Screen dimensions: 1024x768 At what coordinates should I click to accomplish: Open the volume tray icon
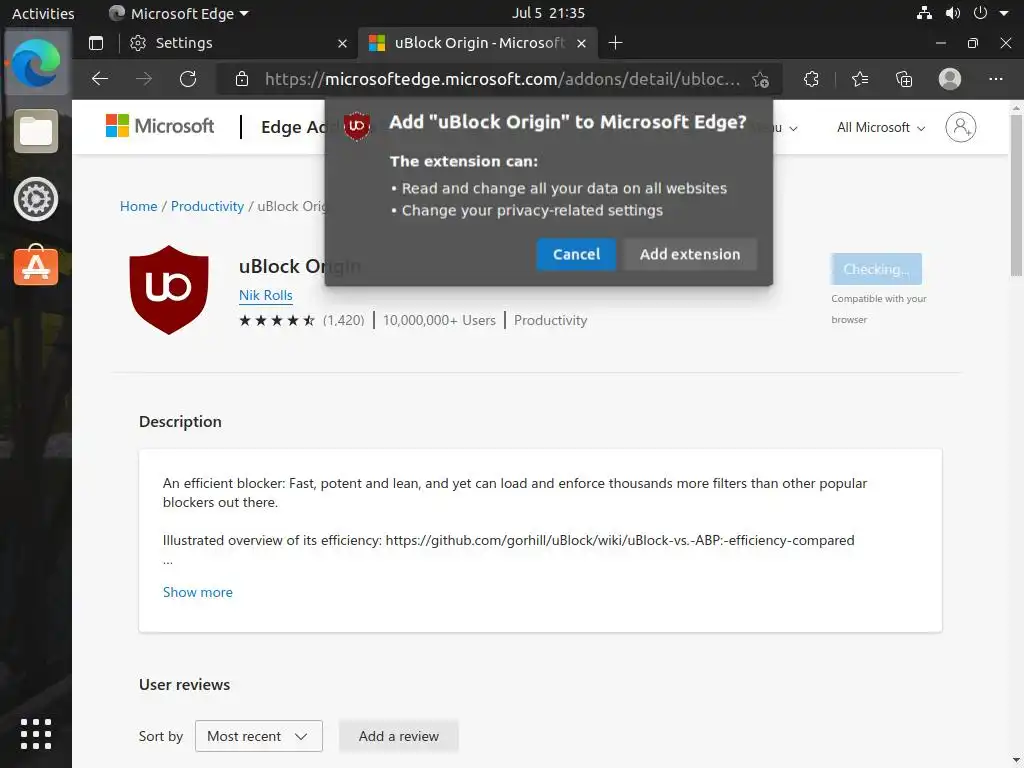pos(953,13)
